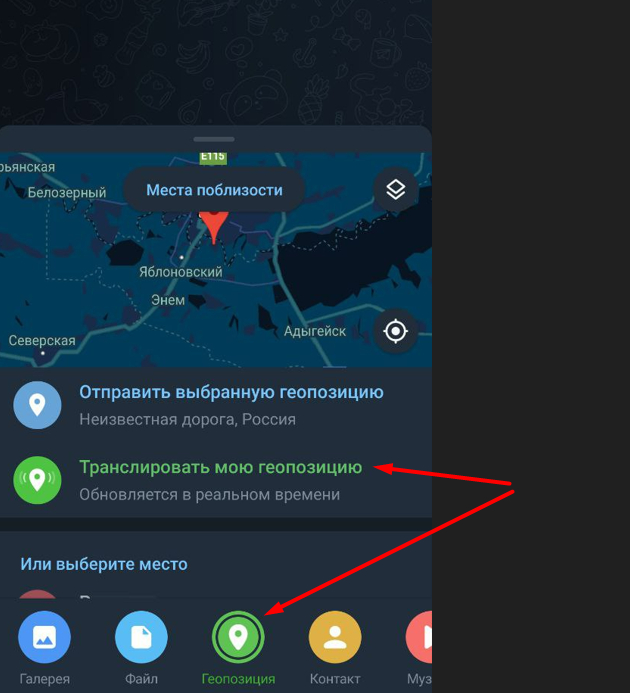
Task: Click the Или выберите место header
Action: click(x=104, y=564)
